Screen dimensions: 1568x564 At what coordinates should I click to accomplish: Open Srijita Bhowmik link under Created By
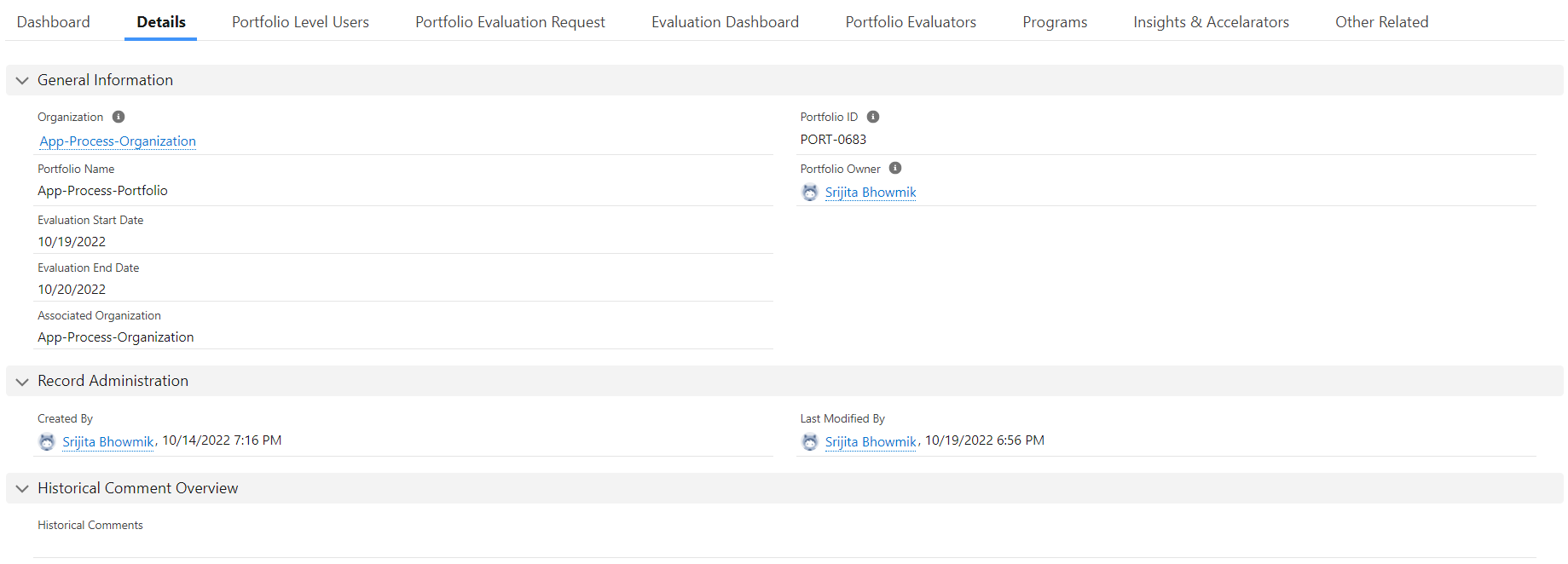coord(108,442)
